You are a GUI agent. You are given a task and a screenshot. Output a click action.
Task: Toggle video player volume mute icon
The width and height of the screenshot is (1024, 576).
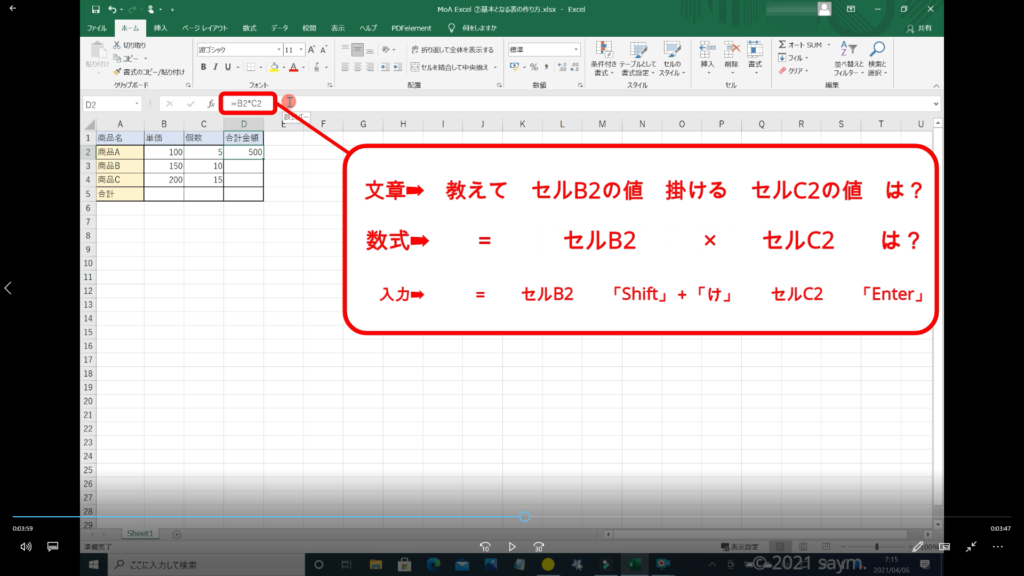pyautogui.click(x=26, y=547)
